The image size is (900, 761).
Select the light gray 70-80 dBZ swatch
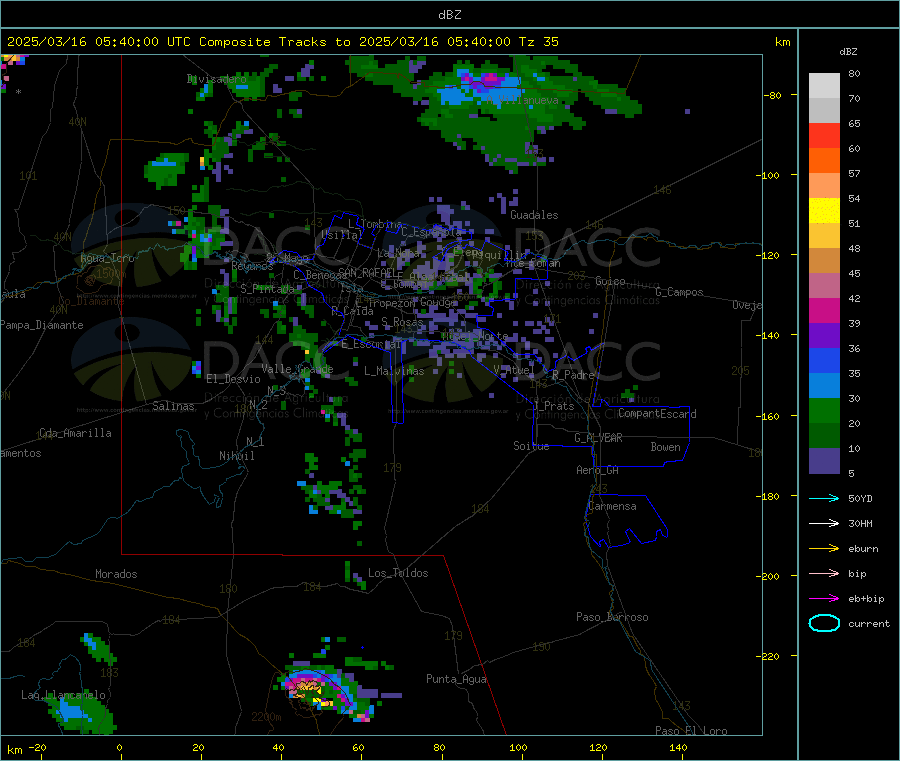(824, 86)
